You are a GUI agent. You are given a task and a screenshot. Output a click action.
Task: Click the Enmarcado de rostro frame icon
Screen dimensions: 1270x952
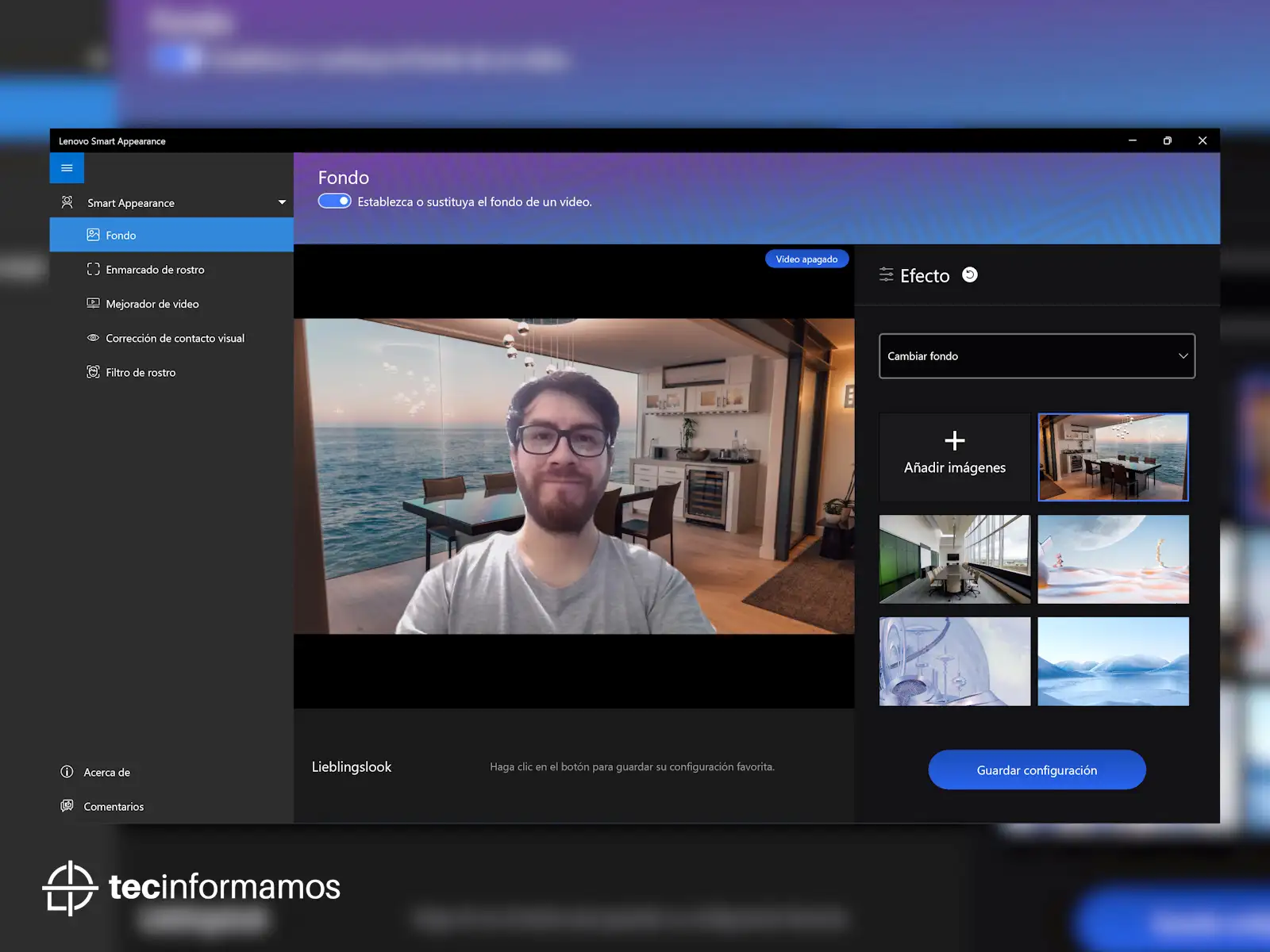click(x=93, y=270)
